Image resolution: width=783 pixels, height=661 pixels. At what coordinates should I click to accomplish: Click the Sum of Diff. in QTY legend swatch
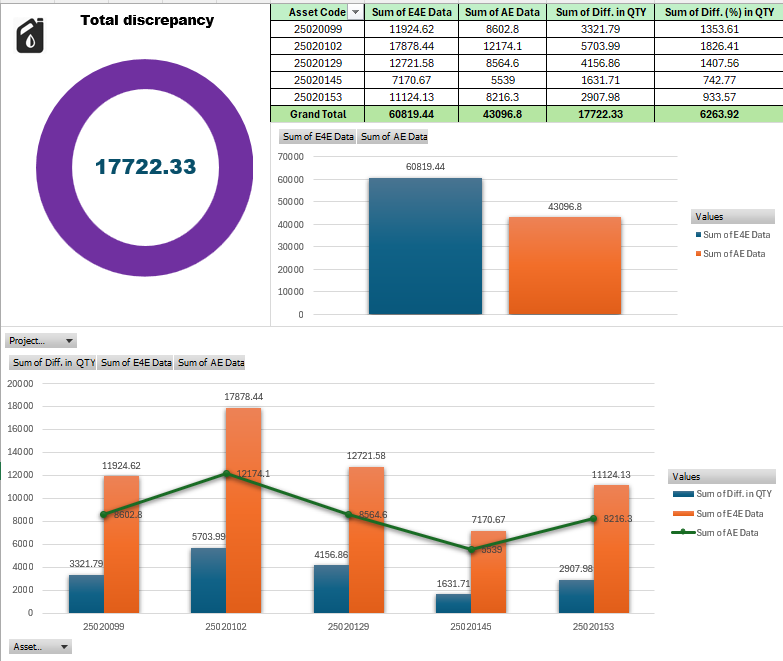pos(683,494)
